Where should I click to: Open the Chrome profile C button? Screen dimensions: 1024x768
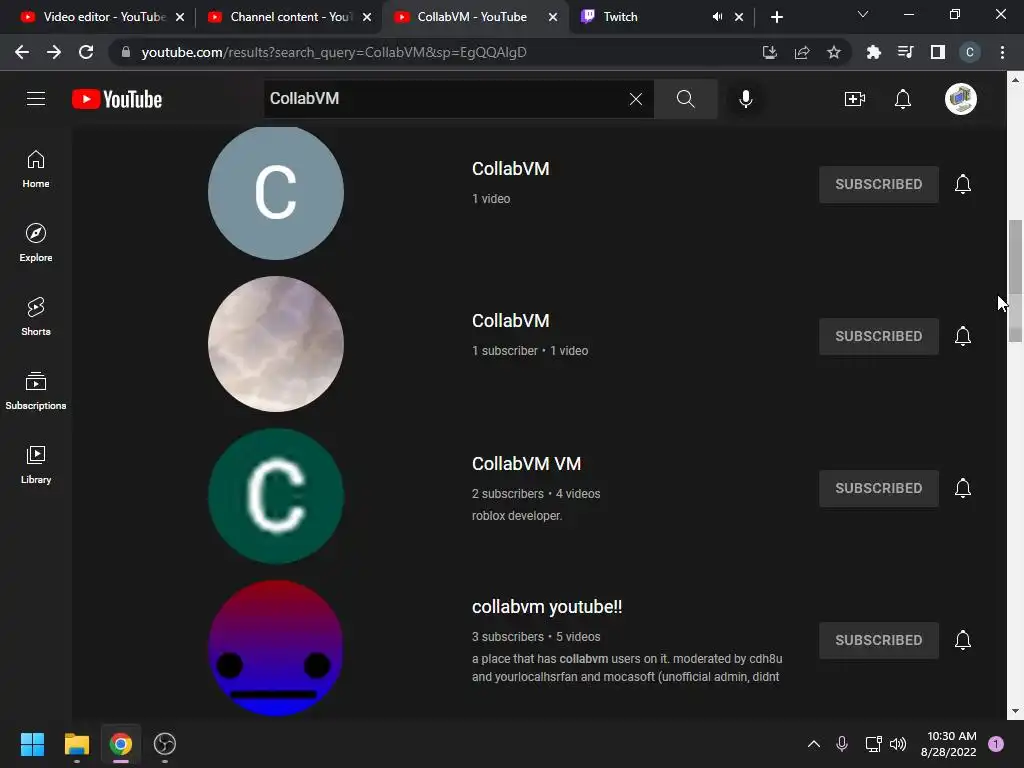click(970, 52)
